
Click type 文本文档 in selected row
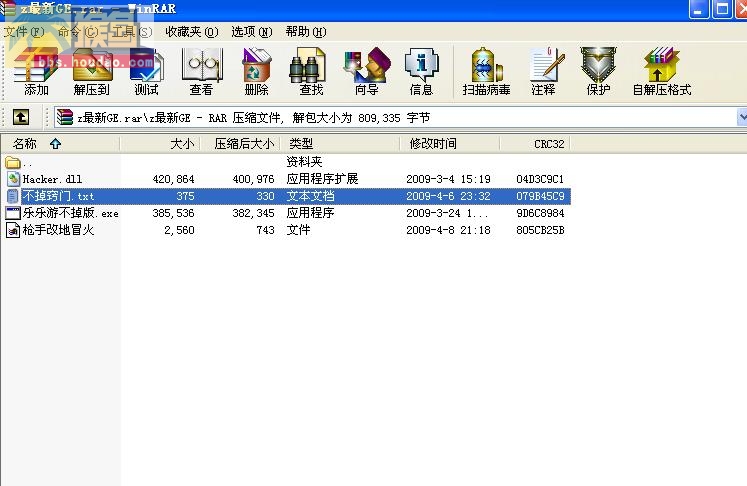click(310, 196)
